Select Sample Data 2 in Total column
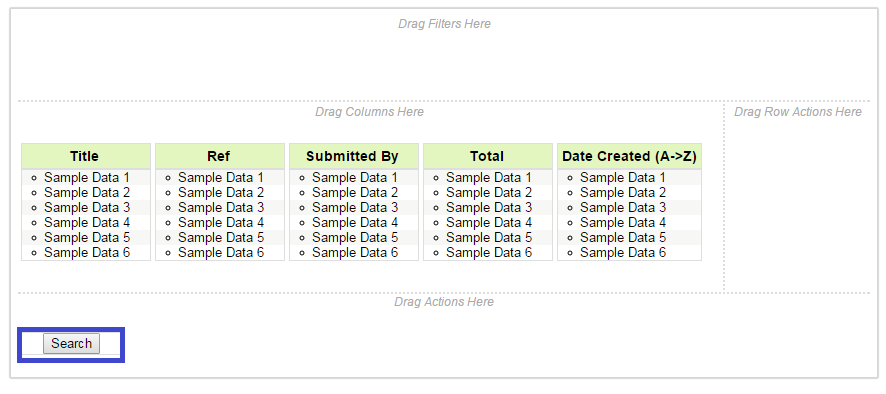Viewport: 886px width, 394px height. click(x=489, y=193)
